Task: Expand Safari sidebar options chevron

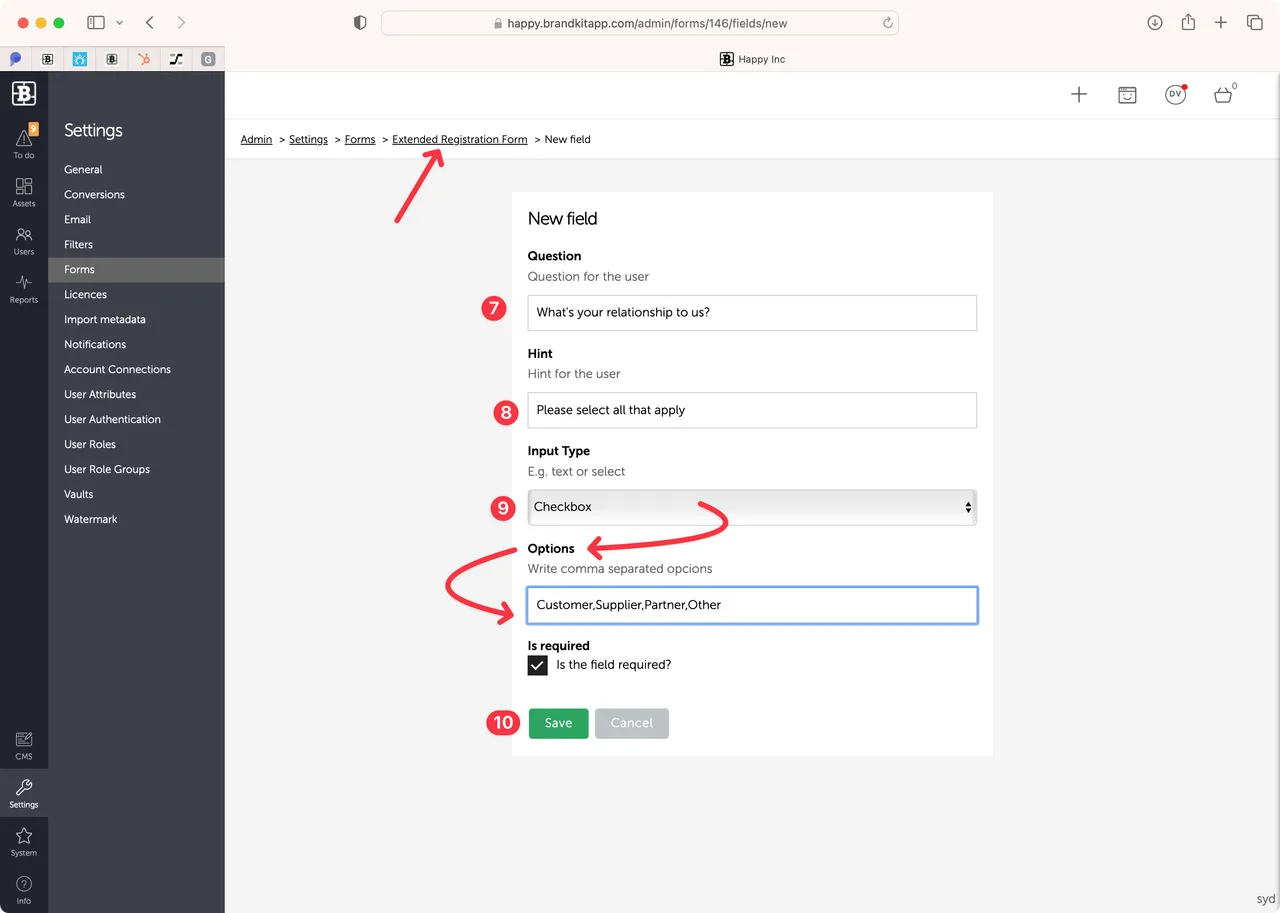Action: click(x=120, y=23)
